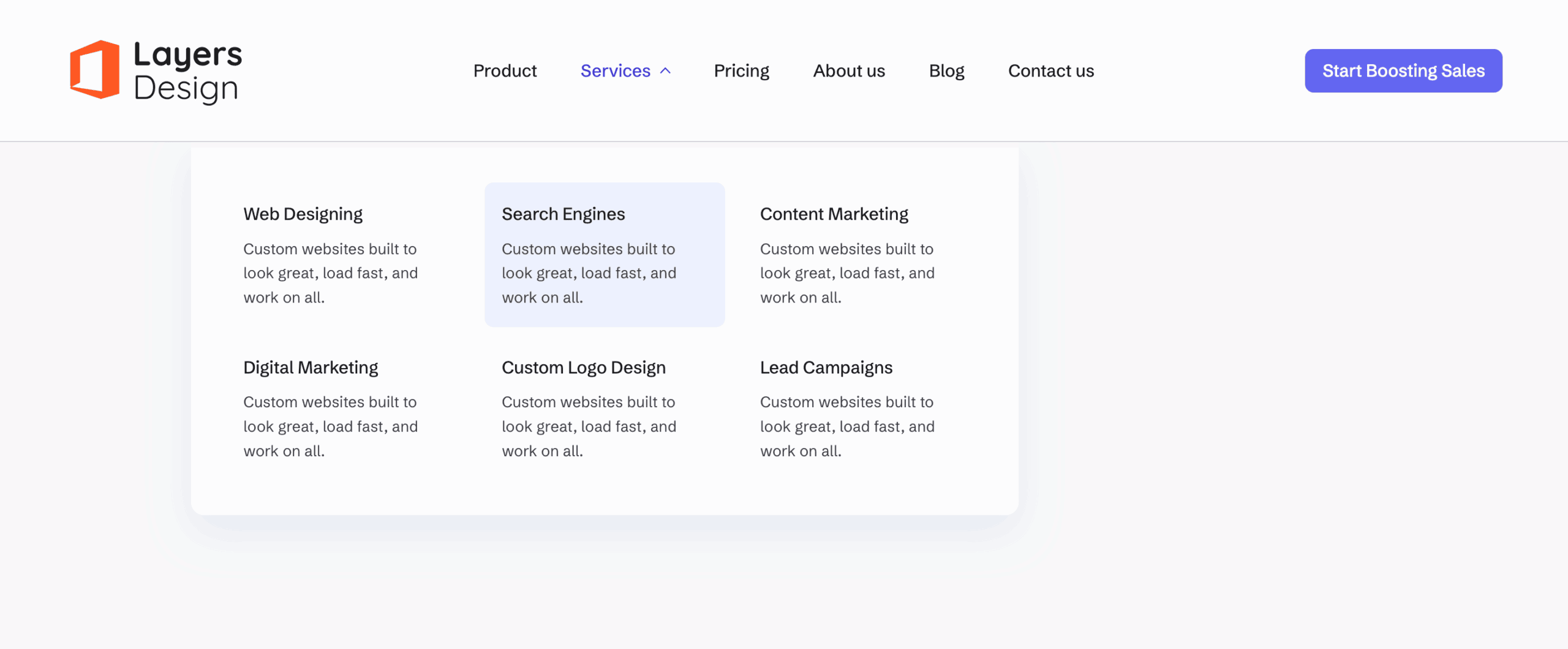Viewport: 1568px width, 649px height.
Task: Select the Digital Marketing service heading
Action: click(311, 367)
